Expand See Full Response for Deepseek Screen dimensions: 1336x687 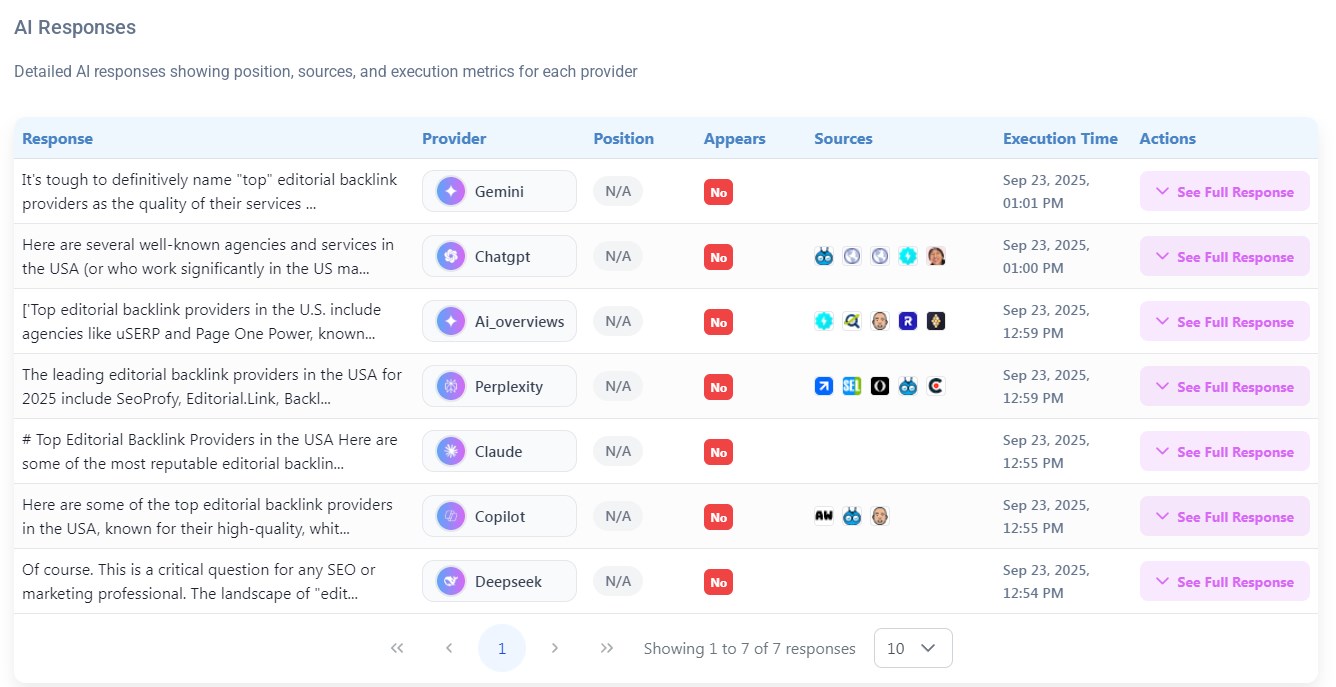click(1225, 581)
